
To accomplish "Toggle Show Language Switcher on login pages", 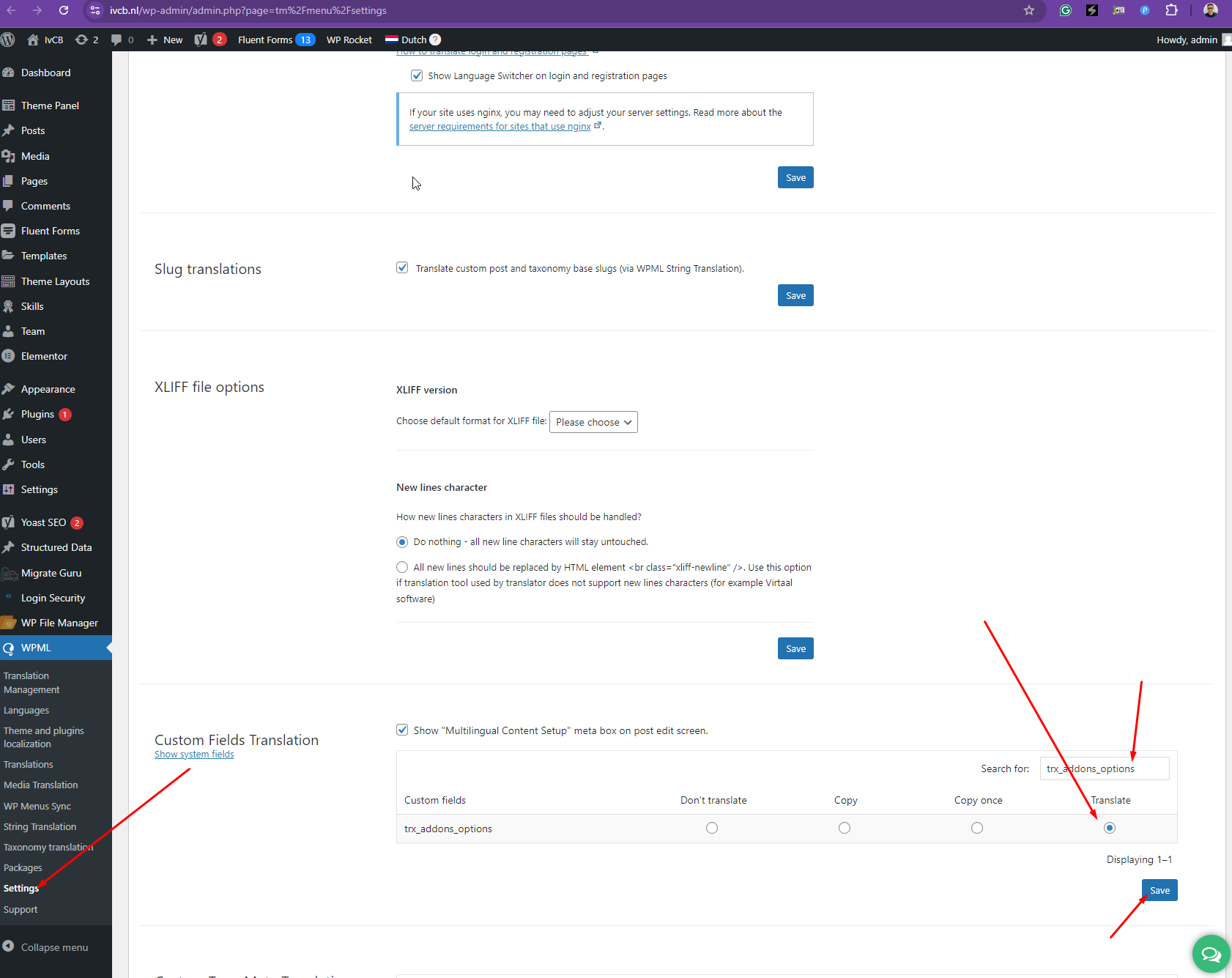I will tap(417, 75).
